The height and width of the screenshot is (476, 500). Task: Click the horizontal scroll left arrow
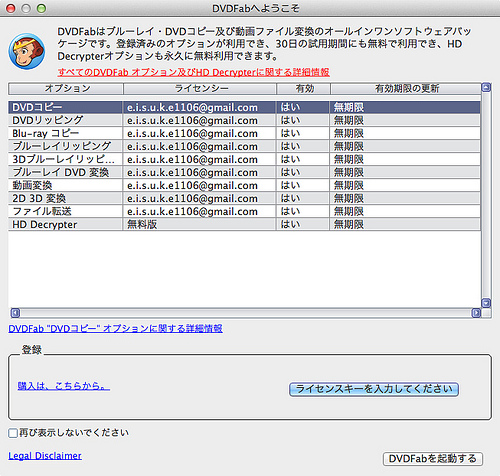pyautogui.click(x=15, y=313)
